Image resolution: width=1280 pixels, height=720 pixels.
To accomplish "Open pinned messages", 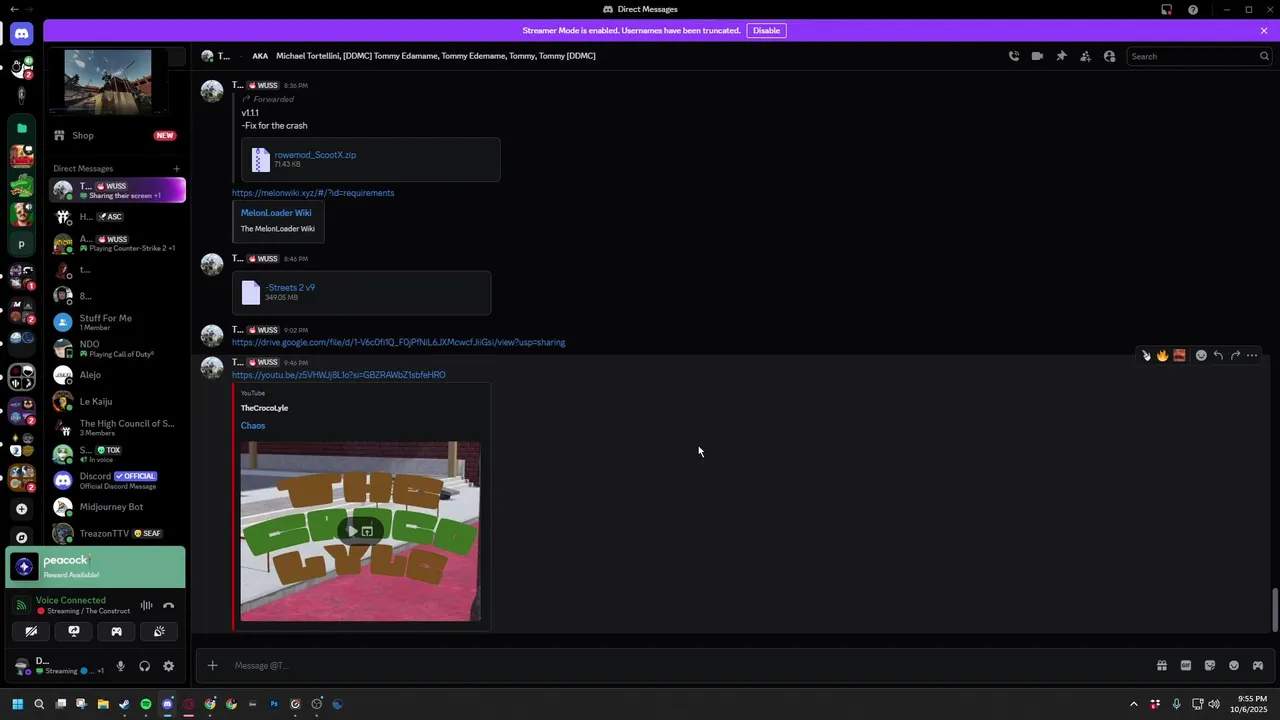I will click(1061, 56).
